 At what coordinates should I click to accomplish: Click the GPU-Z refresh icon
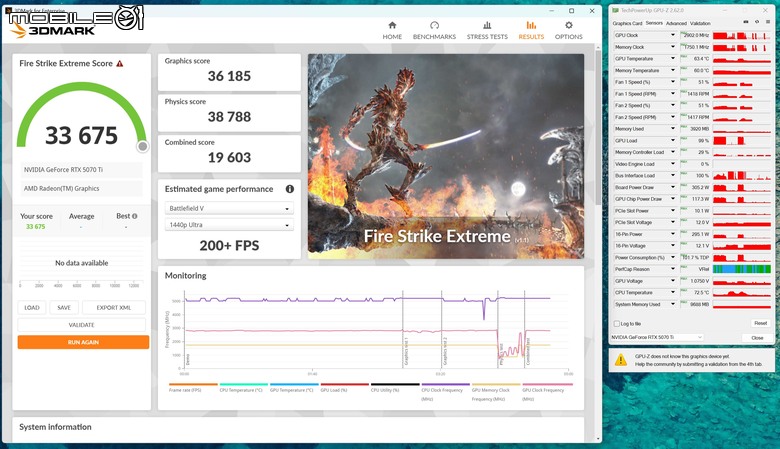pos(757,22)
